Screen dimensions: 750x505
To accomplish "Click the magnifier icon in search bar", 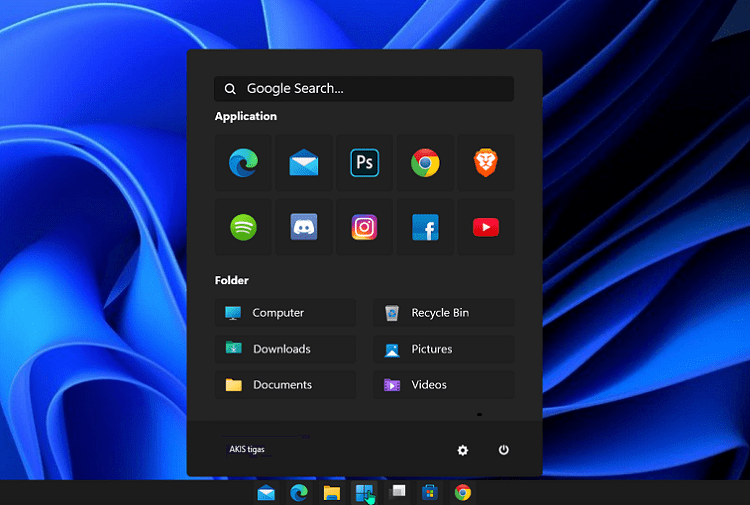I will point(230,89).
